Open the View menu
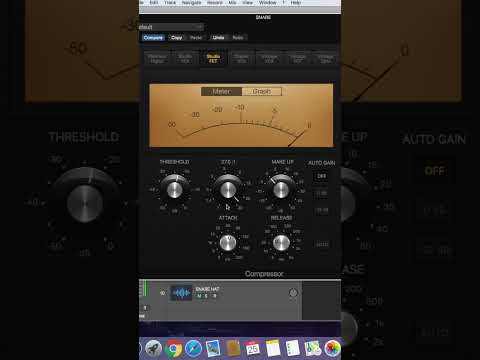The width and height of the screenshot is (480, 360). pos(247,2)
